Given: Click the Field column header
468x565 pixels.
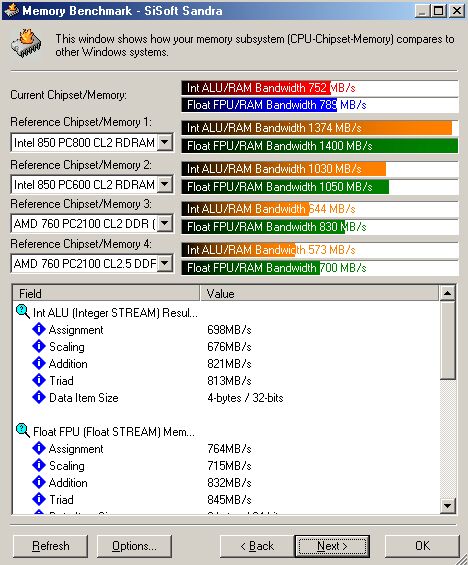Looking at the screenshot, I should (106, 293).
